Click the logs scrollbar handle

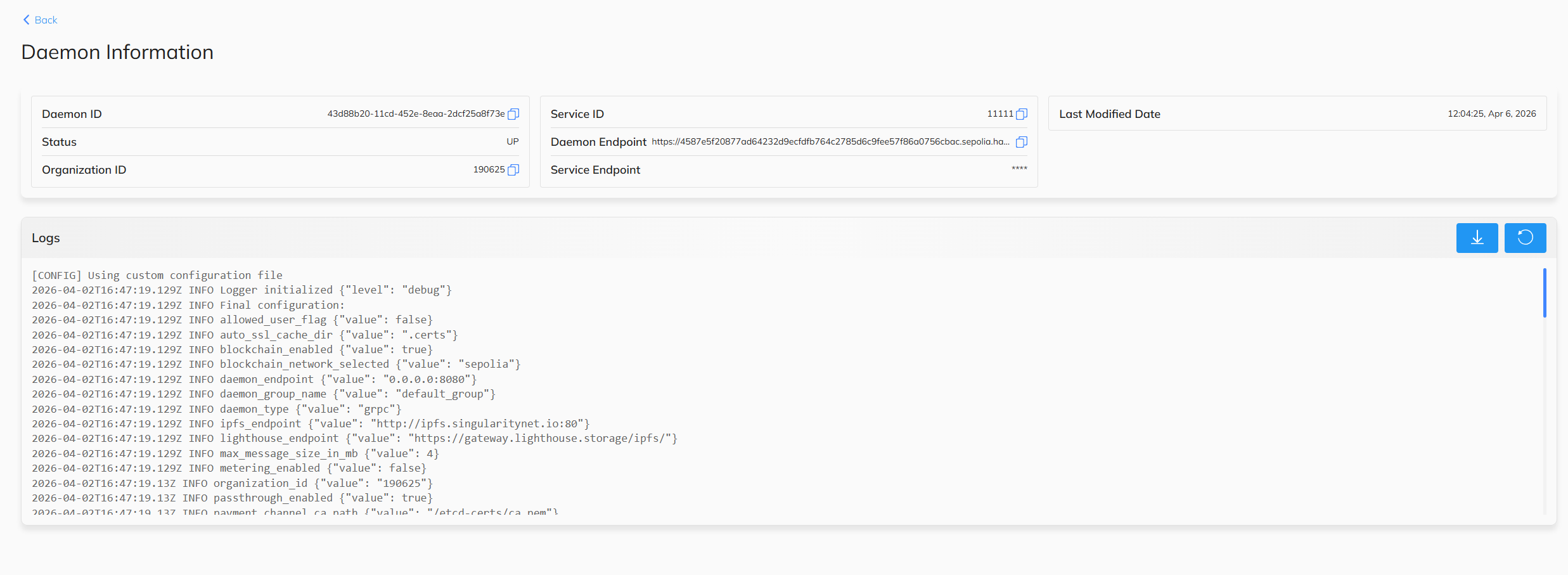pyautogui.click(x=1545, y=293)
